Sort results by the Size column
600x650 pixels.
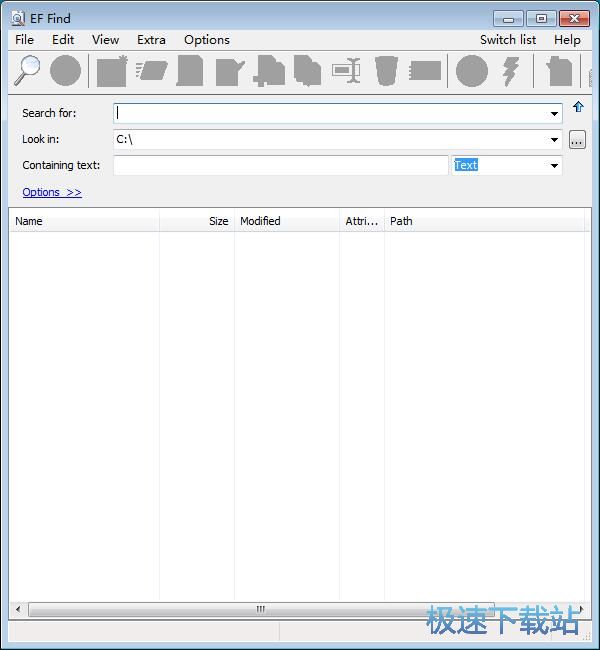click(x=197, y=221)
